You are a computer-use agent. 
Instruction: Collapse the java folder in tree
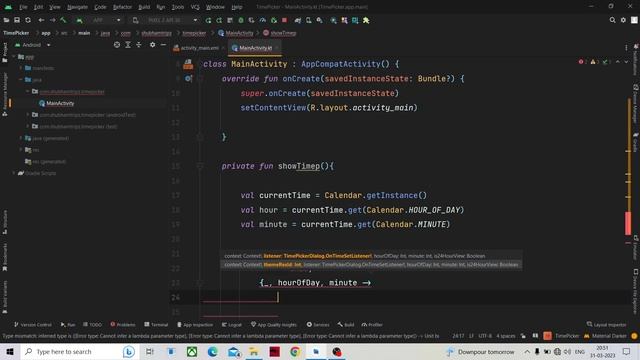click(21, 80)
